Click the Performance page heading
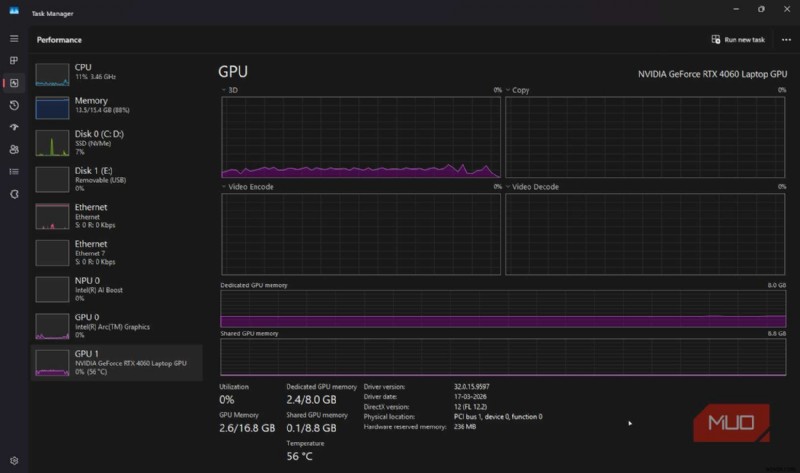Image resolution: width=800 pixels, height=473 pixels. pyautogui.click(x=59, y=40)
